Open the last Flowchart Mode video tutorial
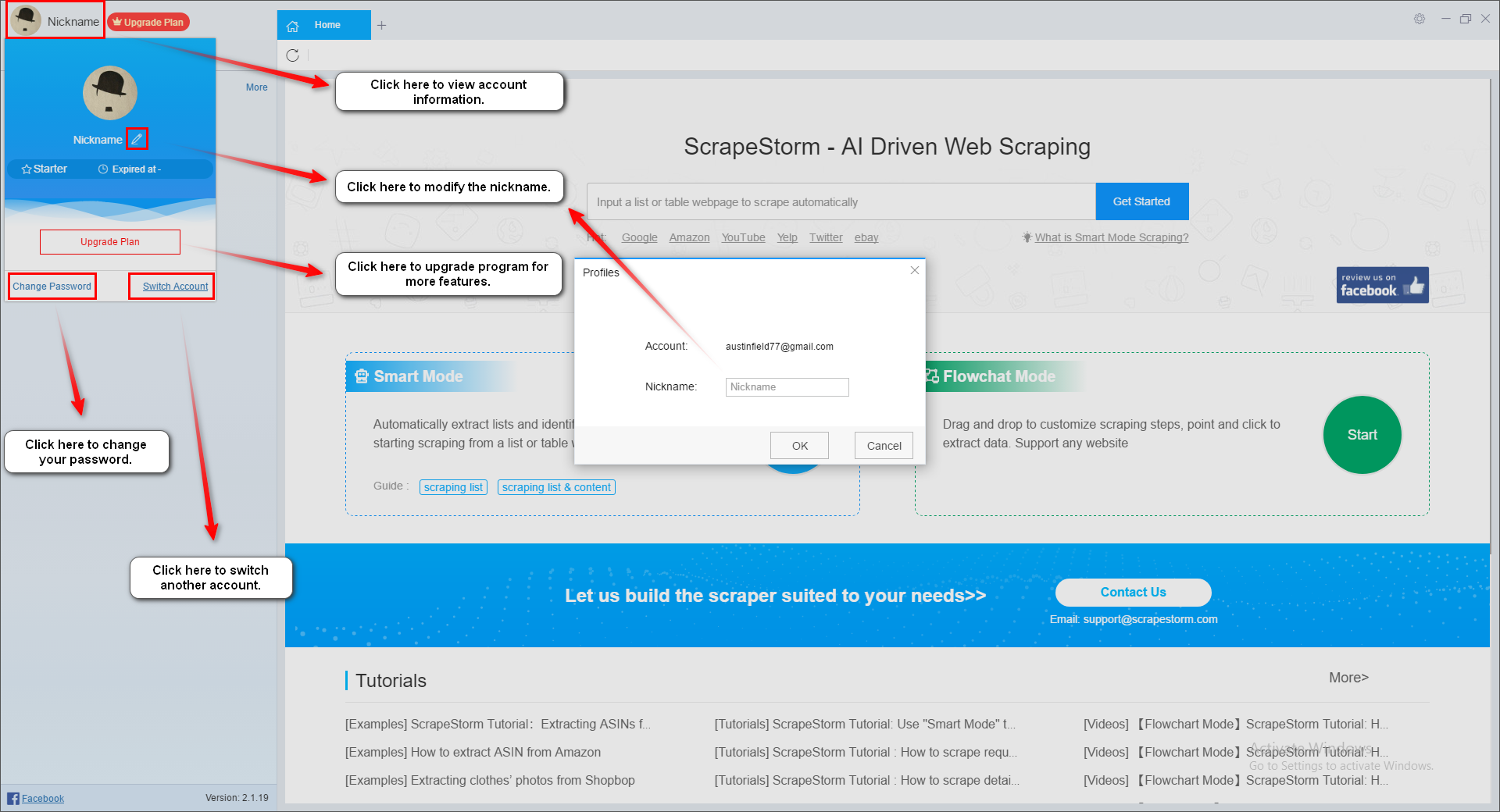Image resolution: width=1500 pixels, height=812 pixels. 1236,781
